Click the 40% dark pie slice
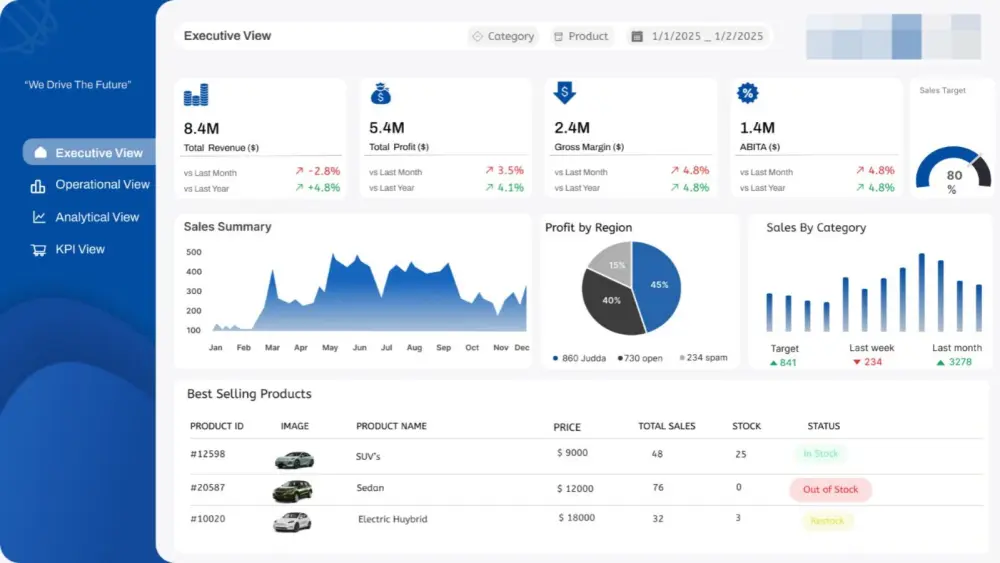The height and width of the screenshot is (563, 1000). [611, 300]
